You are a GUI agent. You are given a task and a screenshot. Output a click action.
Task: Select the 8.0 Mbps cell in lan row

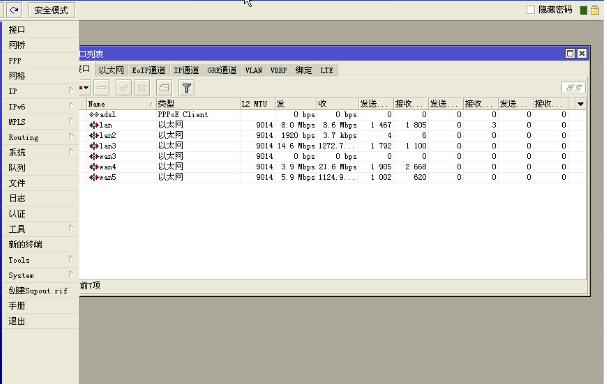coord(298,125)
